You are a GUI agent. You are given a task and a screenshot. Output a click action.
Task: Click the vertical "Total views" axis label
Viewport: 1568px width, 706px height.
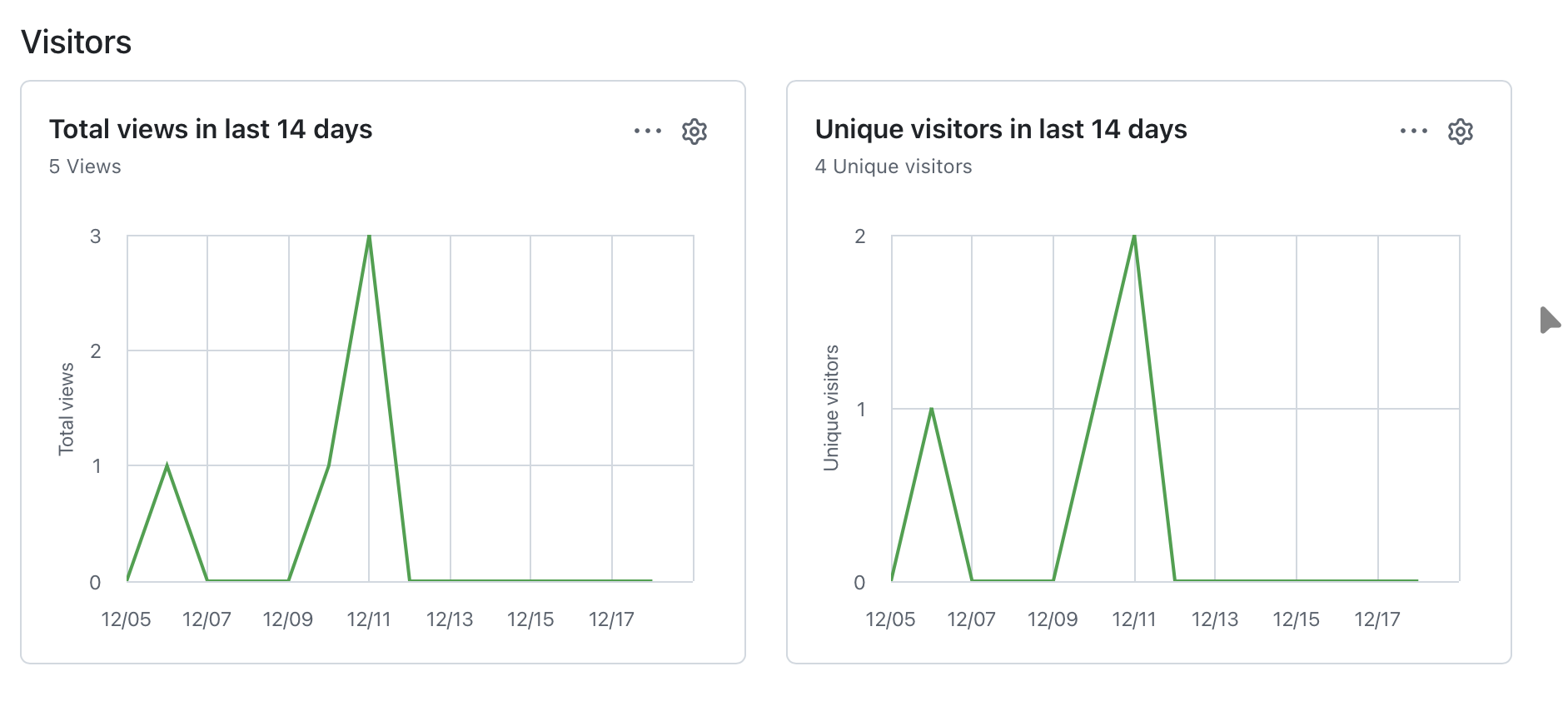67,409
